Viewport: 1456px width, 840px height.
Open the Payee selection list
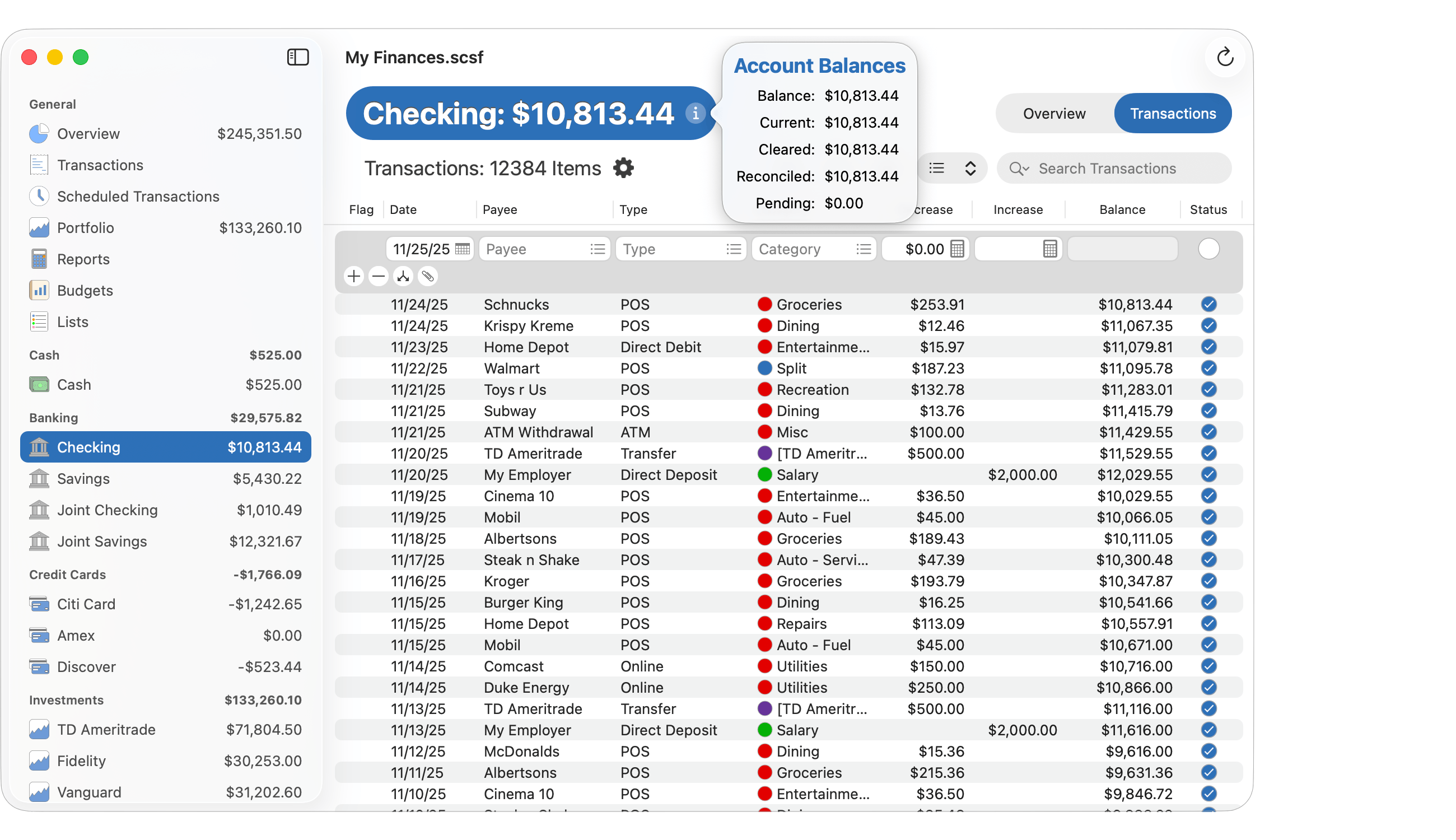598,249
